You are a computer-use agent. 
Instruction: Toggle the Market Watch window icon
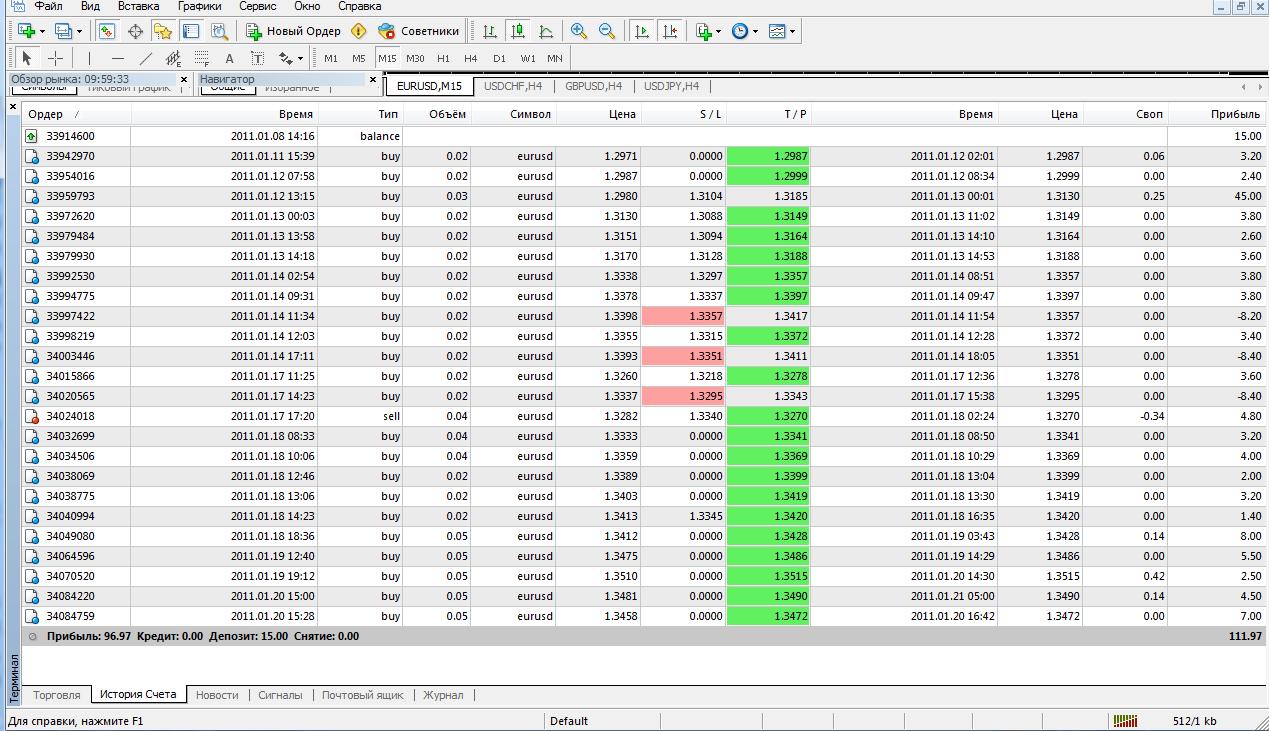106,31
